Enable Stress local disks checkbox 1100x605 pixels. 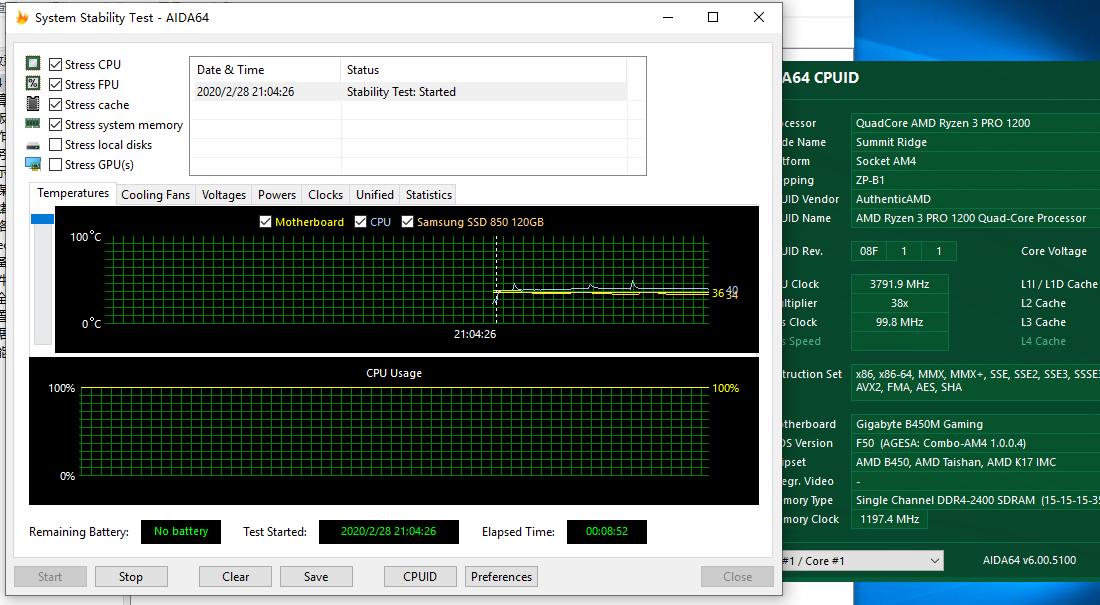55,145
